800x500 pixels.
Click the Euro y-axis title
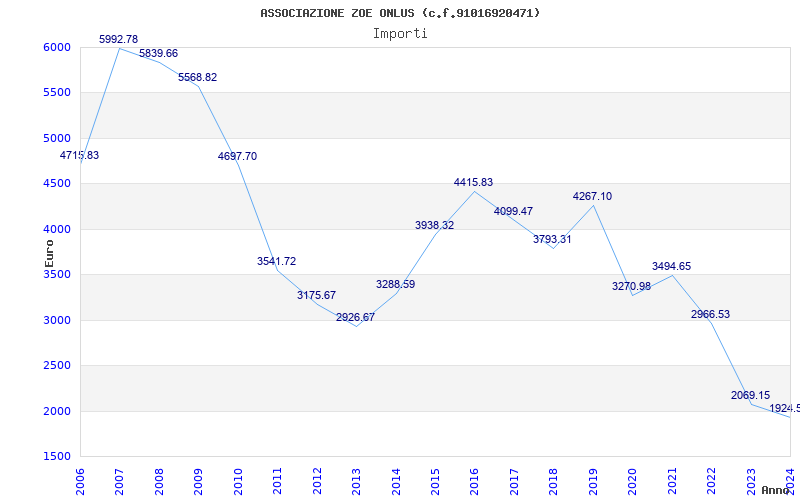click(49, 253)
